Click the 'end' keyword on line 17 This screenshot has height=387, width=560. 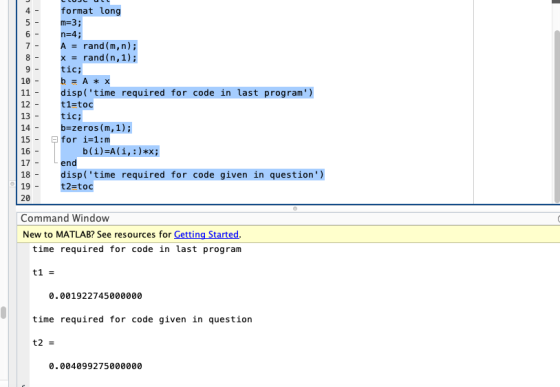coord(69,163)
